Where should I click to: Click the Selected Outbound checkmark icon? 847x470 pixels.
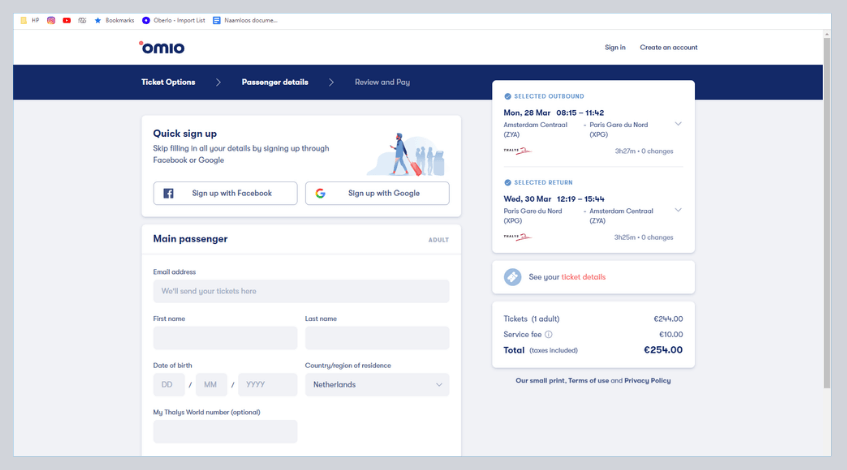coord(507,97)
